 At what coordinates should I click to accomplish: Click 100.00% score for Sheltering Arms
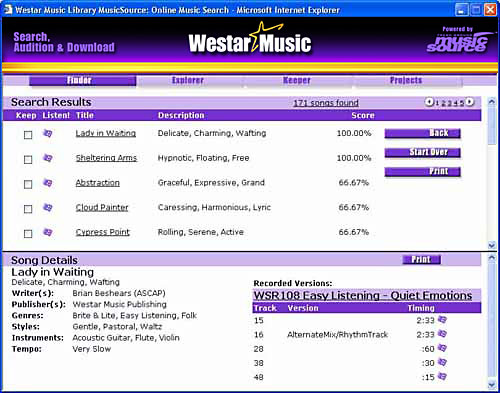pos(354,158)
